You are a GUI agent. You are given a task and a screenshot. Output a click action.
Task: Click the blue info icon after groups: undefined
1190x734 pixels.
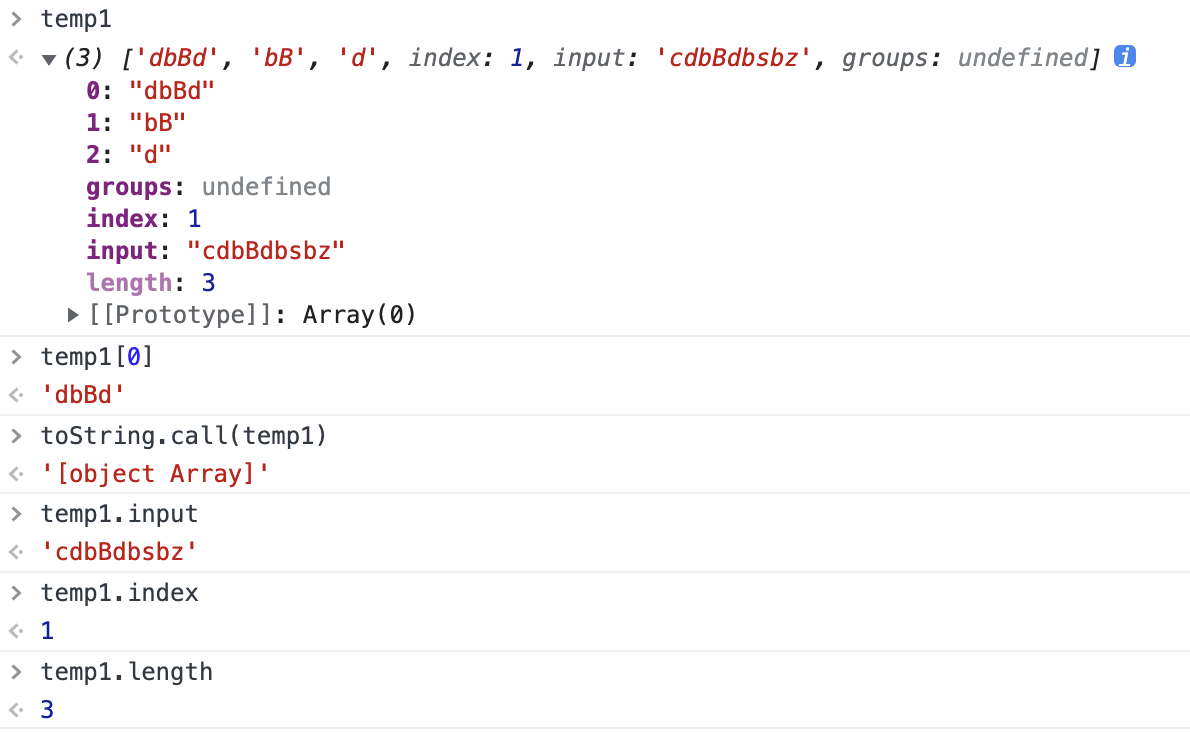point(1125,56)
